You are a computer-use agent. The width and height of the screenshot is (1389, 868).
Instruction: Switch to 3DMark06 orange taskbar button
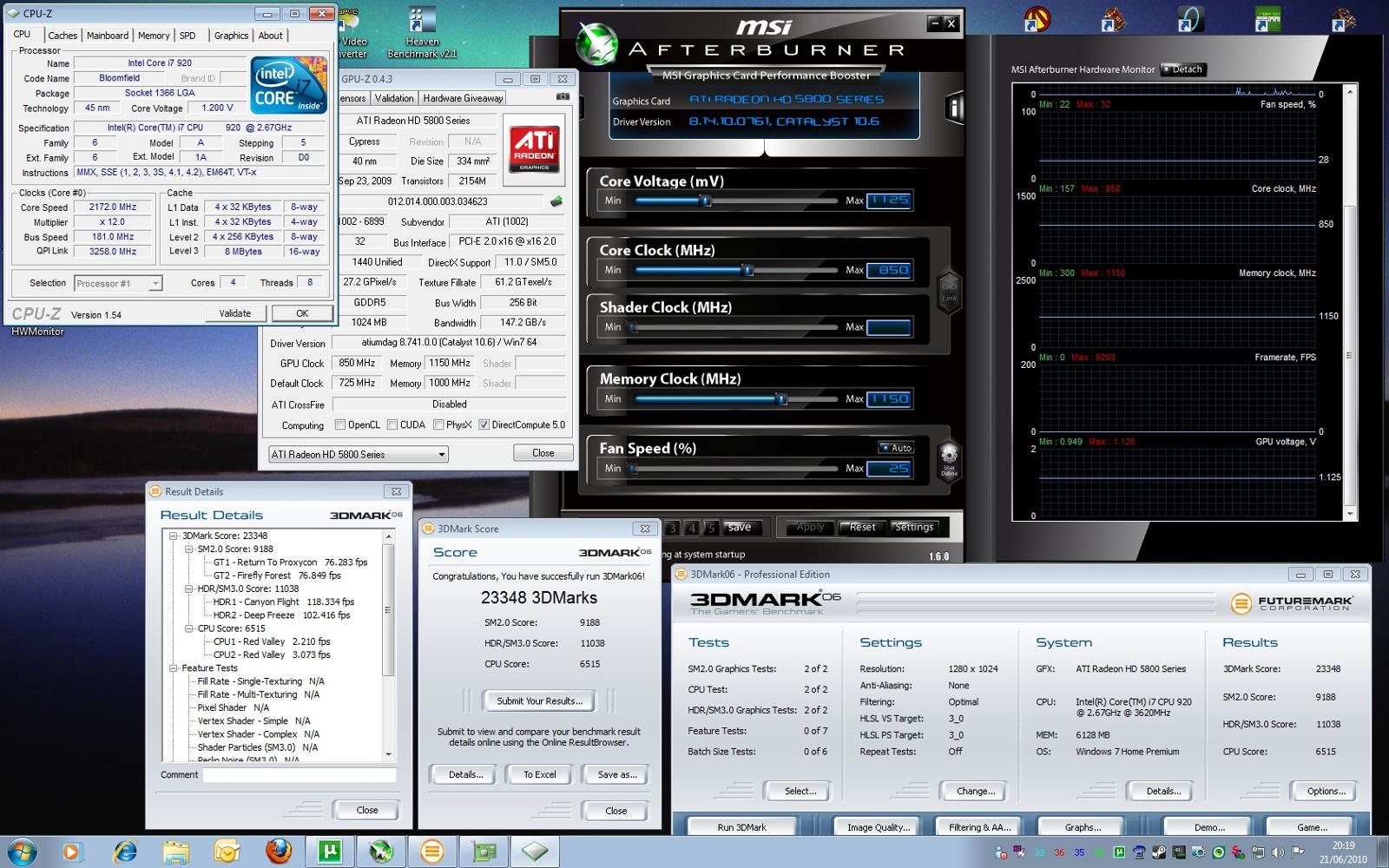(x=431, y=852)
